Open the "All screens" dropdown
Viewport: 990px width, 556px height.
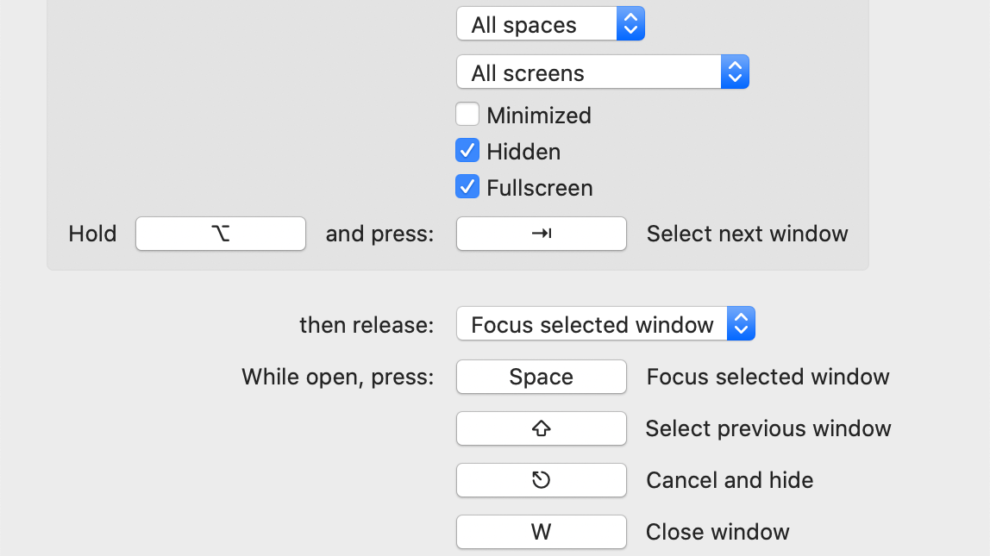(x=602, y=73)
